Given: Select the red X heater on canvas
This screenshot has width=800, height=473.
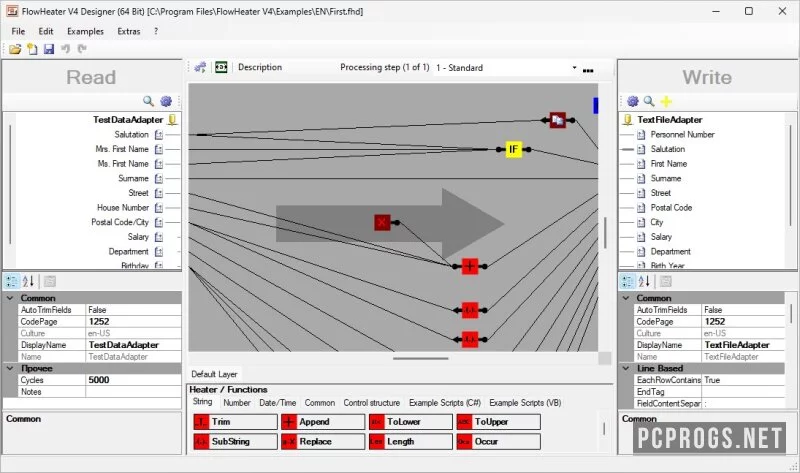Looking at the screenshot, I should [x=382, y=222].
